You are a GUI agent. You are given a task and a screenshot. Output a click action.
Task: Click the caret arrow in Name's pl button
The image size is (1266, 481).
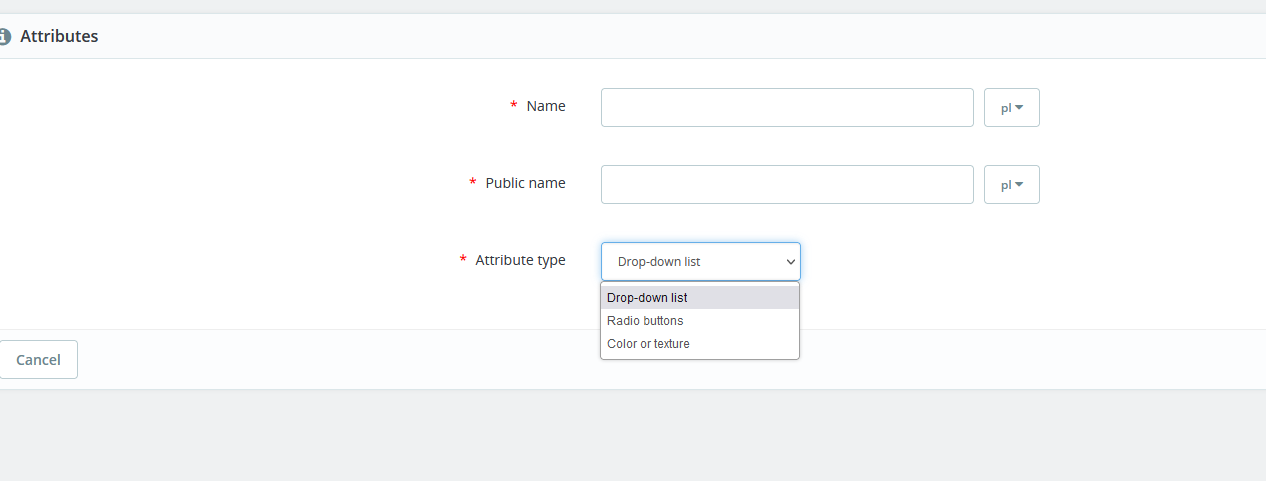[1019, 108]
